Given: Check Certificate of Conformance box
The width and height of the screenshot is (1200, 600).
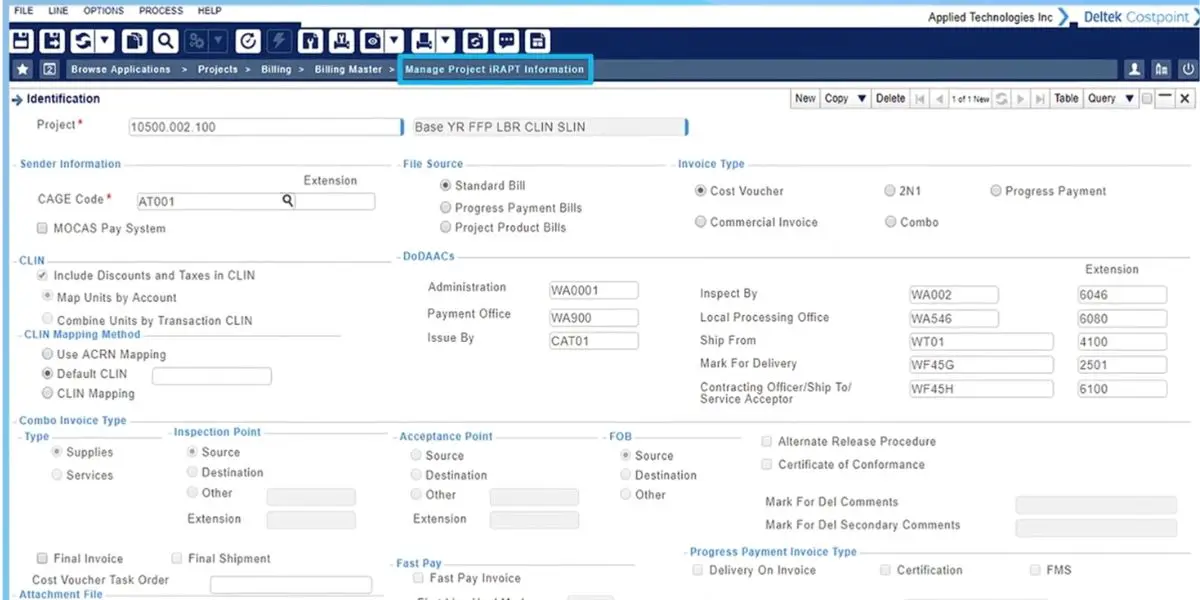Looking at the screenshot, I should [x=767, y=465].
